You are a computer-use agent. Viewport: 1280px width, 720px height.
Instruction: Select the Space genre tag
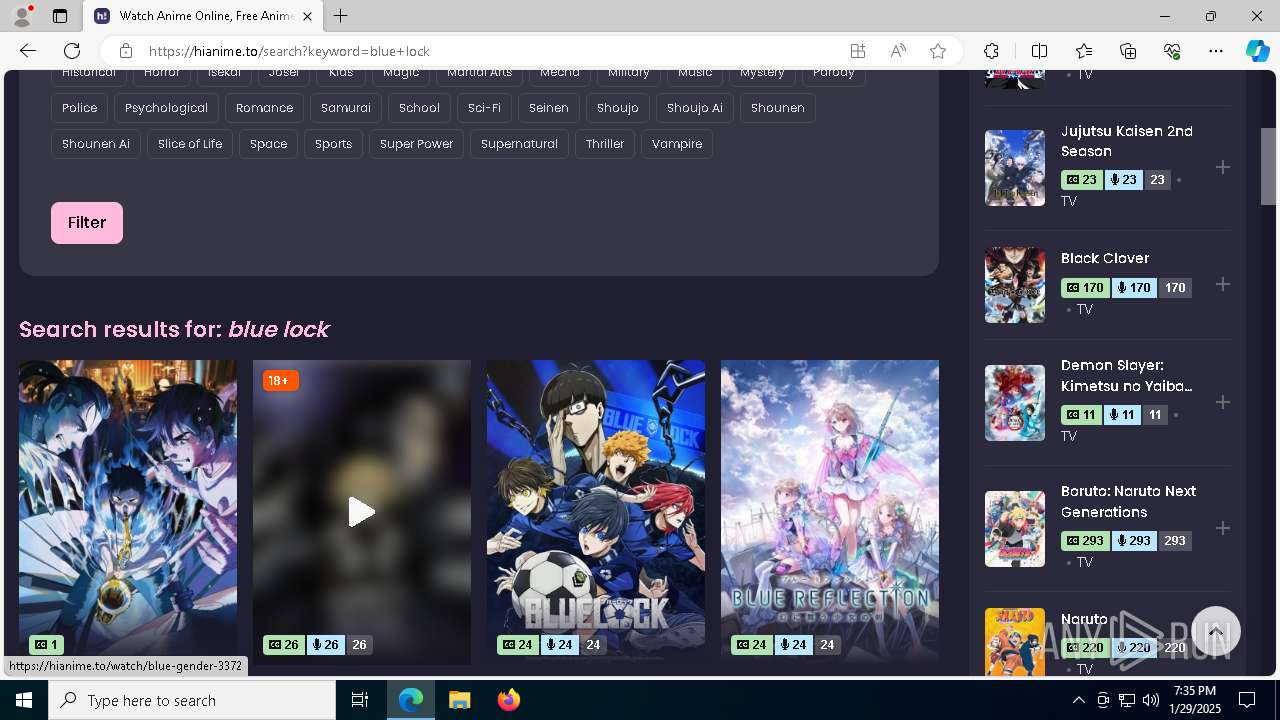[268, 144]
